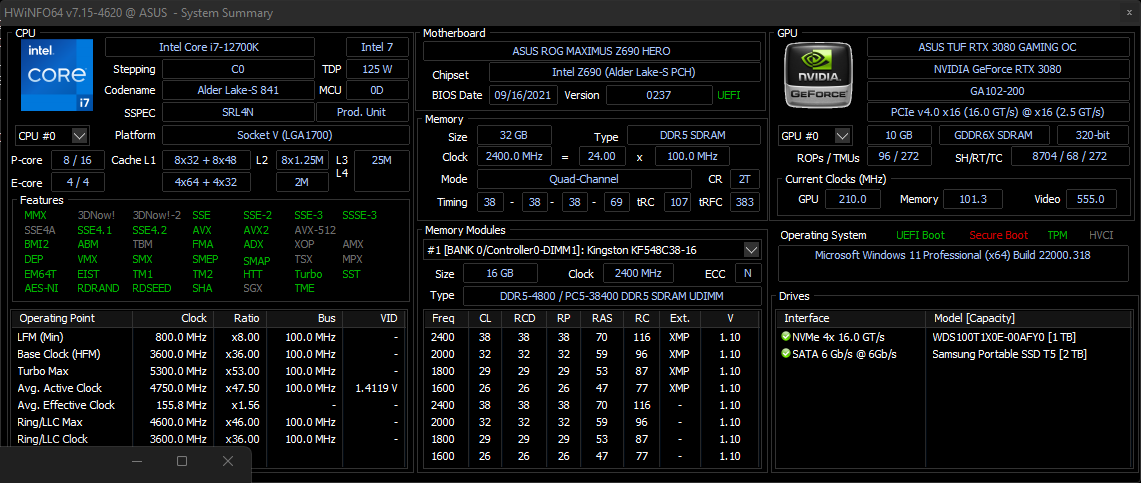Click the 320-bit bus width field
The width and height of the screenshot is (1141, 483).
[1092, 135]
